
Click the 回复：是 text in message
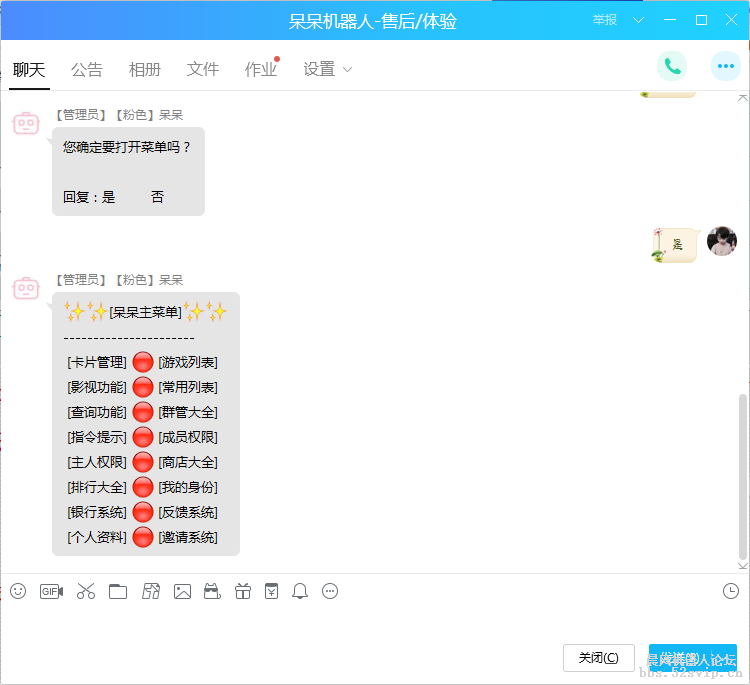click(89, 197)
